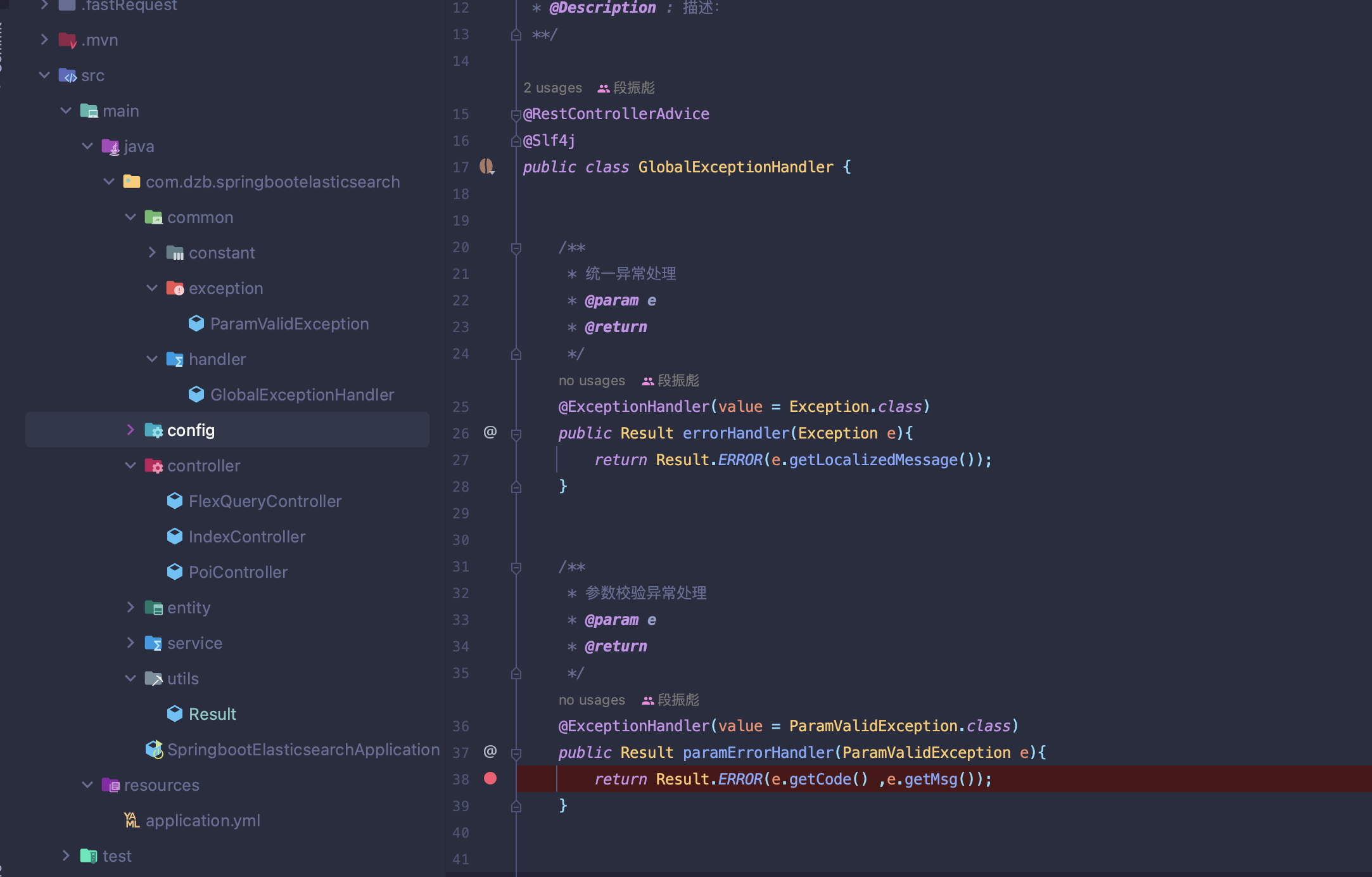
Task: Click the ParamValidException class icon
Action: pyautogui.click(x=196, y=324)
